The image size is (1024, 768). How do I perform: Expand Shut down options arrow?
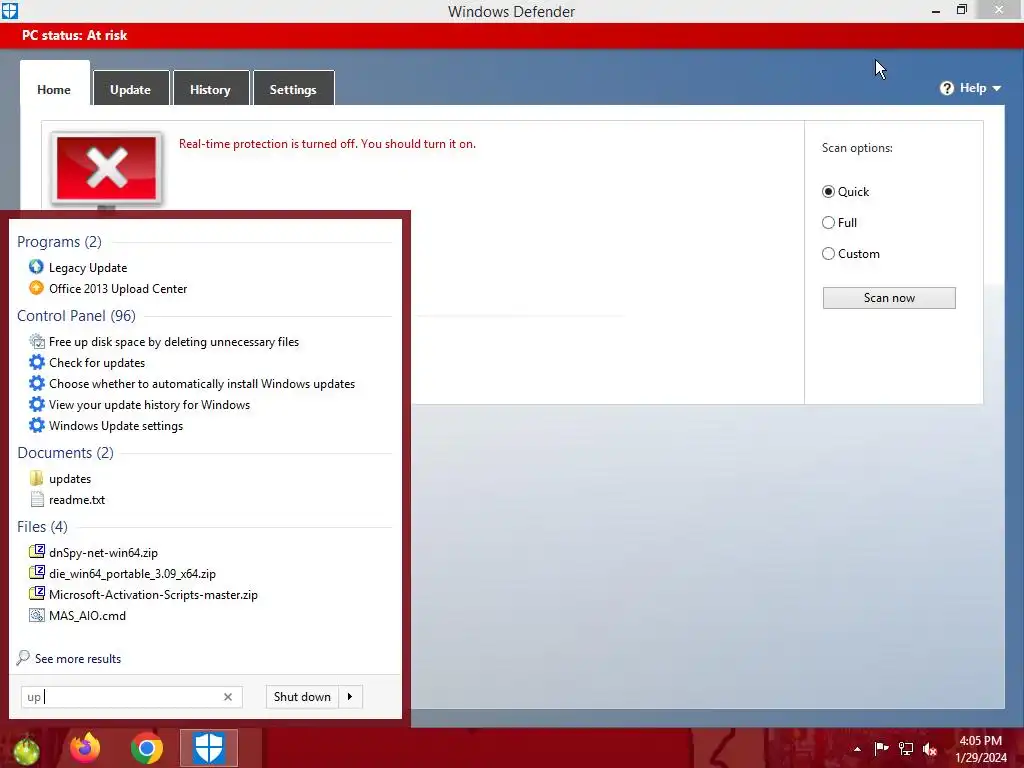350,697
